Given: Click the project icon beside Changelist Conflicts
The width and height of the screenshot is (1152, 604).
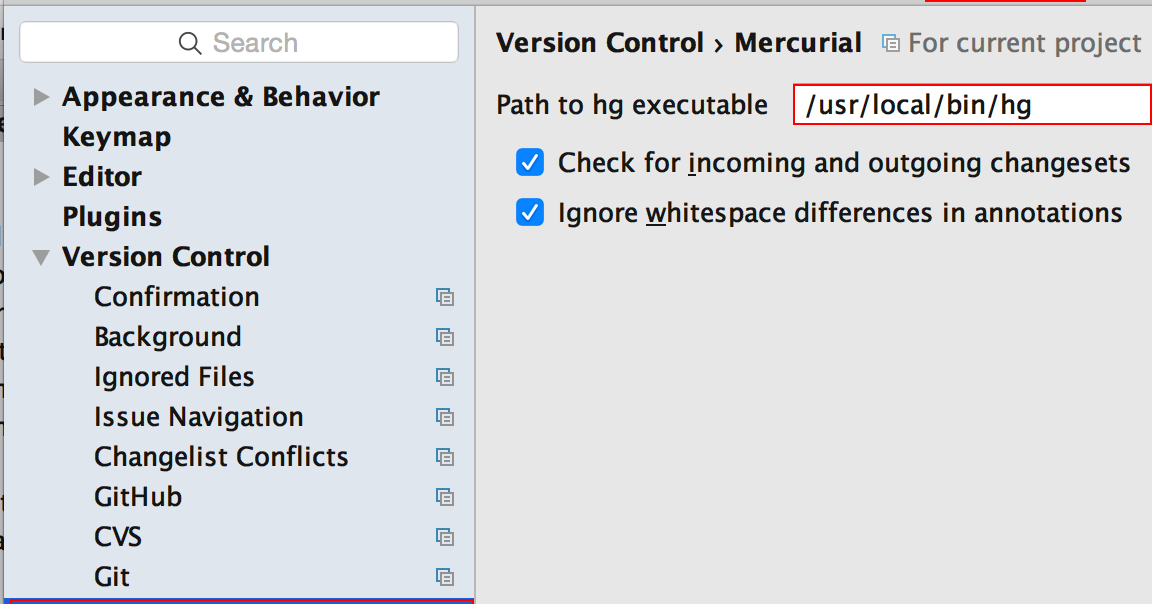Looking at the screenshot, I should coord(444,457).
